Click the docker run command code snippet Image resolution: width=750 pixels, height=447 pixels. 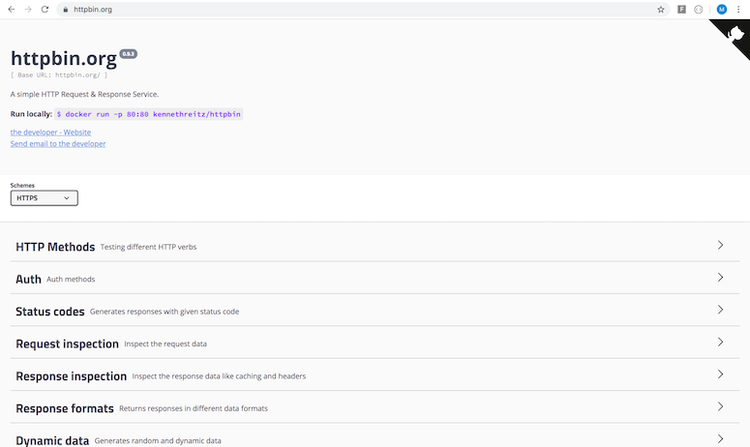[148, 114]
